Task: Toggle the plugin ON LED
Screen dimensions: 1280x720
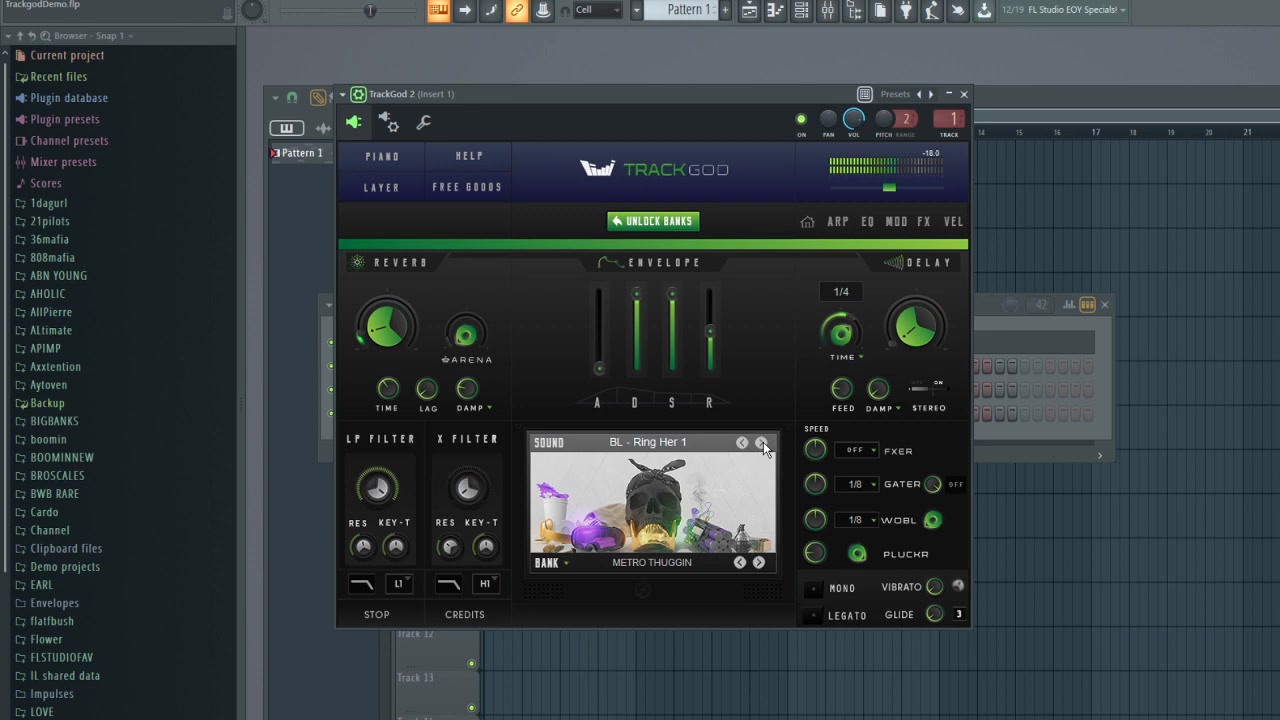Action: (x=801, y=120)
